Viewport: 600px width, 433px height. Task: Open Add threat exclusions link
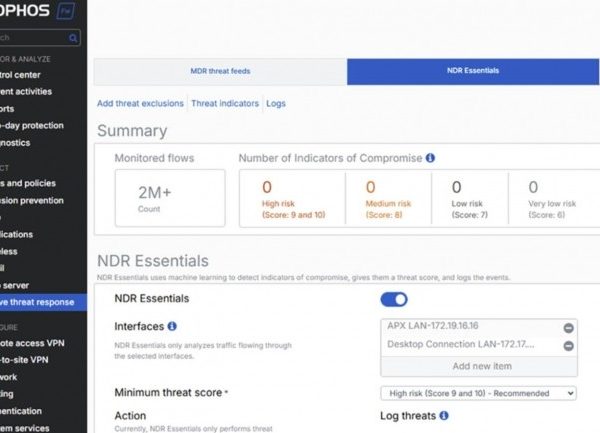(140, 104)
